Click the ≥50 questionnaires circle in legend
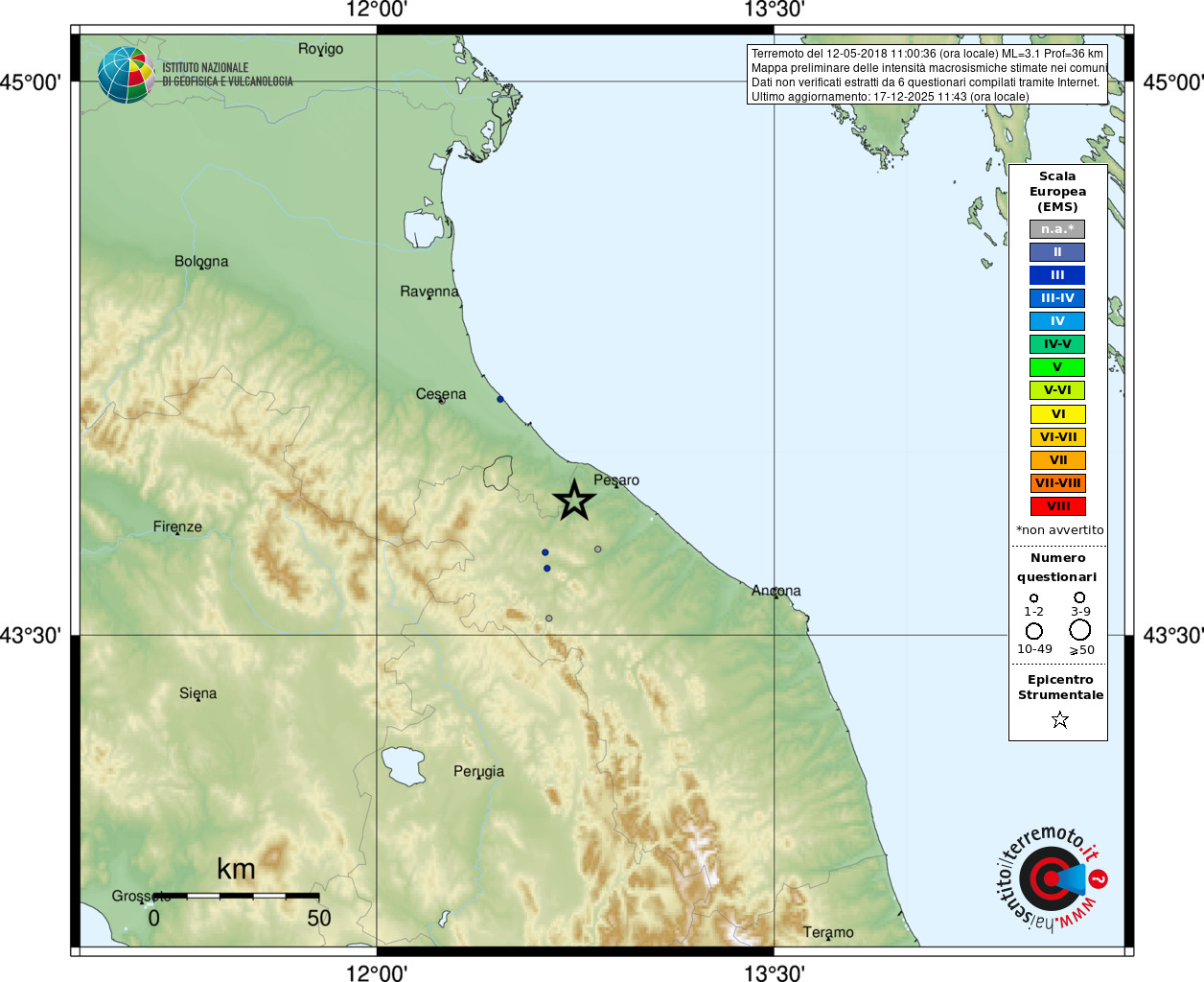Screen dimensions: 1204x982 (x=1080, y=630)
